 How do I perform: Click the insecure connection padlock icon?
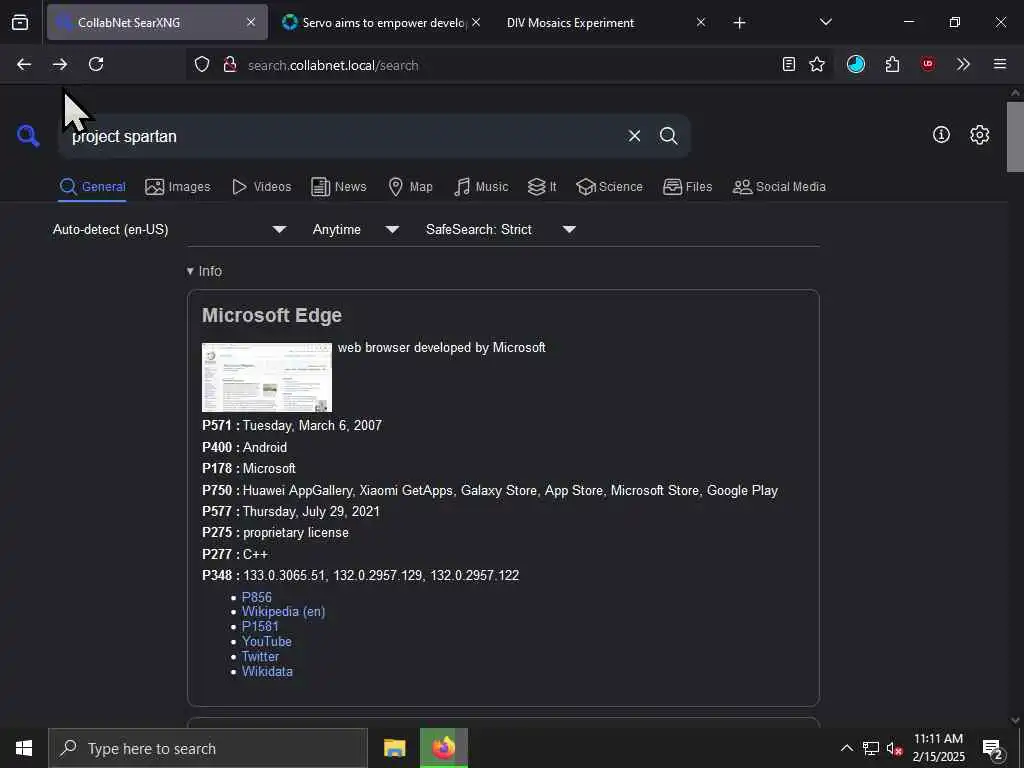pyautogui.click(x=230, y=65)
